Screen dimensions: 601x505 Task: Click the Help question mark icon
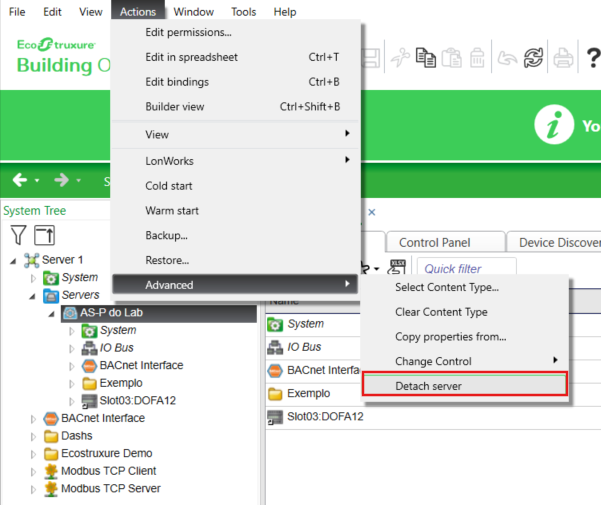pos(593,58)
